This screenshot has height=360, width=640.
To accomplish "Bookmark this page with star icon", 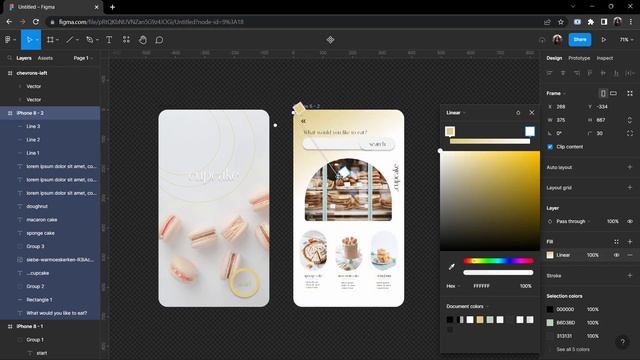I will pos(561,22).
